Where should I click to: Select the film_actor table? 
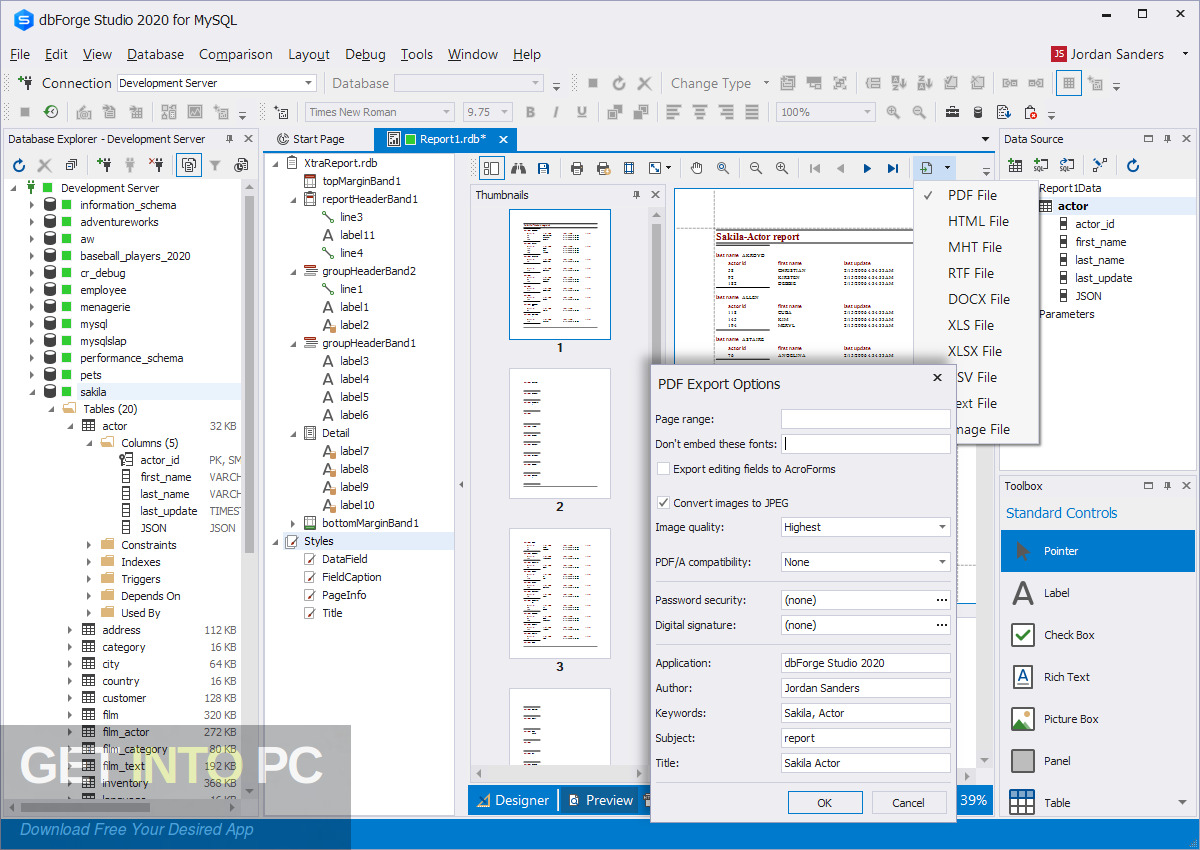pos(125,732)
